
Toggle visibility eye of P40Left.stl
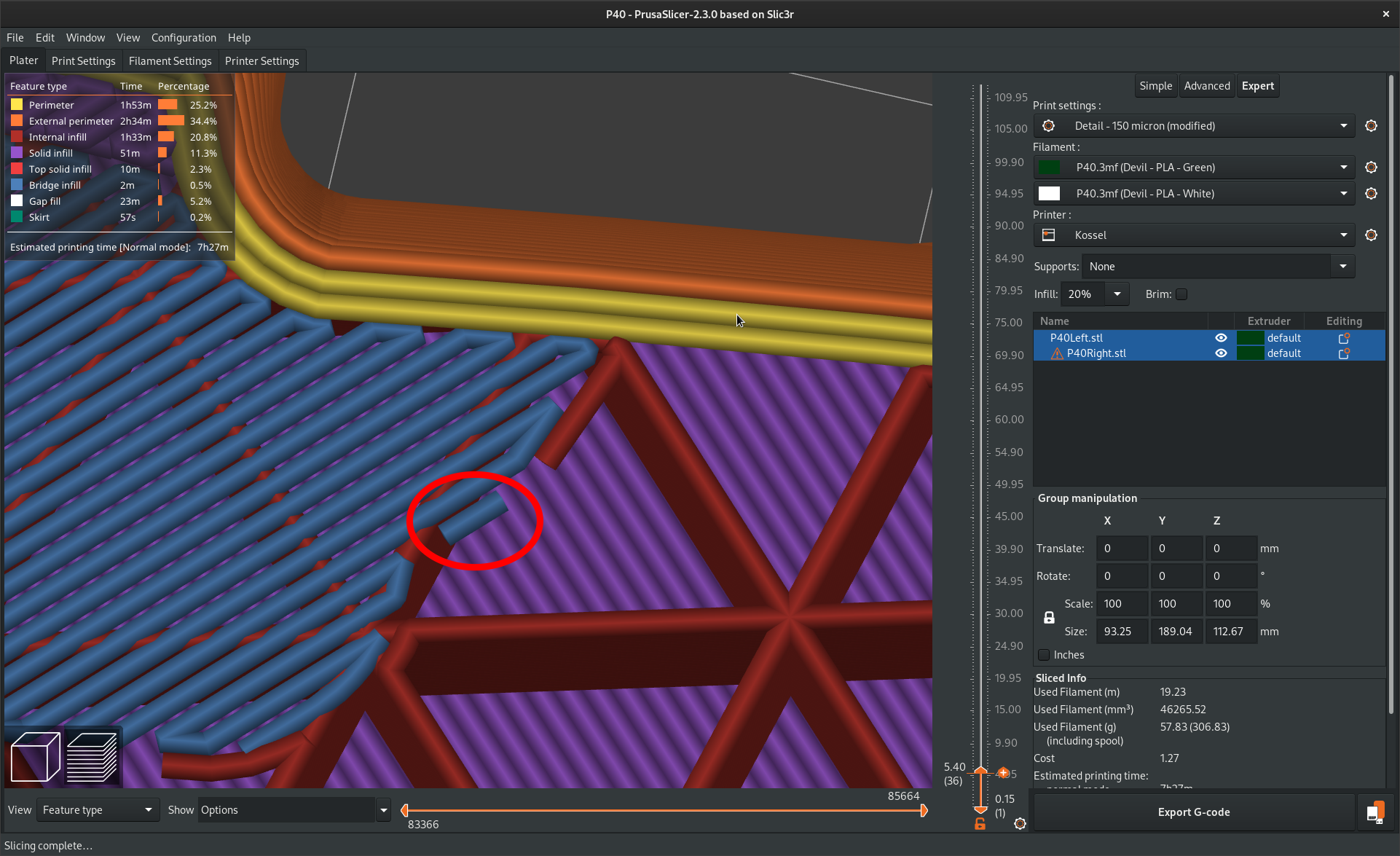click(1221, 338)
